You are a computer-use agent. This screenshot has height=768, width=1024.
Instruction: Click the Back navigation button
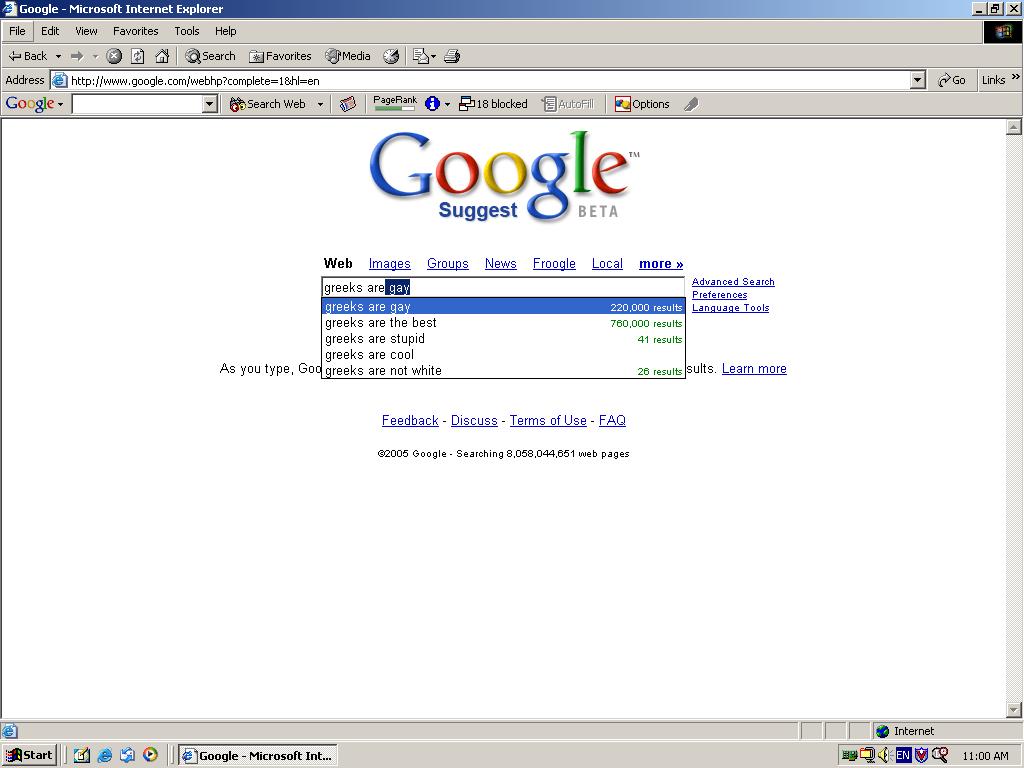27,56
